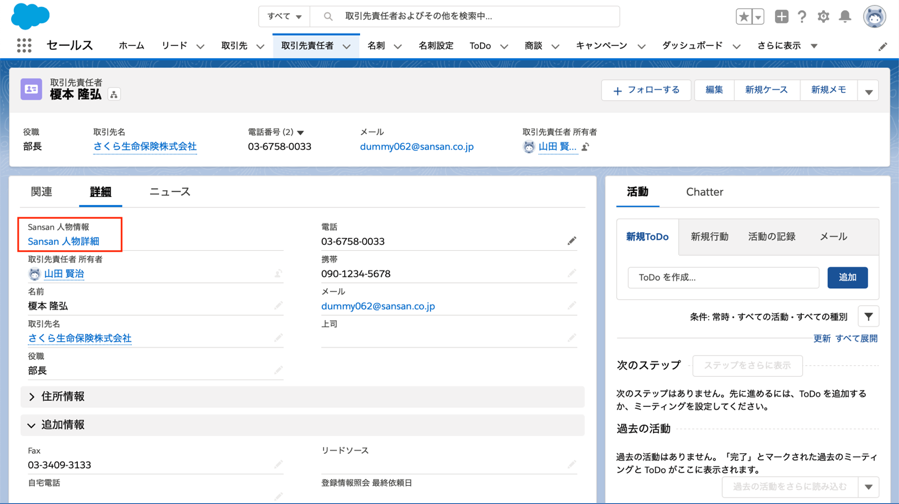Image resolution: width=899 pixels, height=504 pixels.
Task: Click the メール link in details section
Action: pyautogui.click(x=378, y=306)
